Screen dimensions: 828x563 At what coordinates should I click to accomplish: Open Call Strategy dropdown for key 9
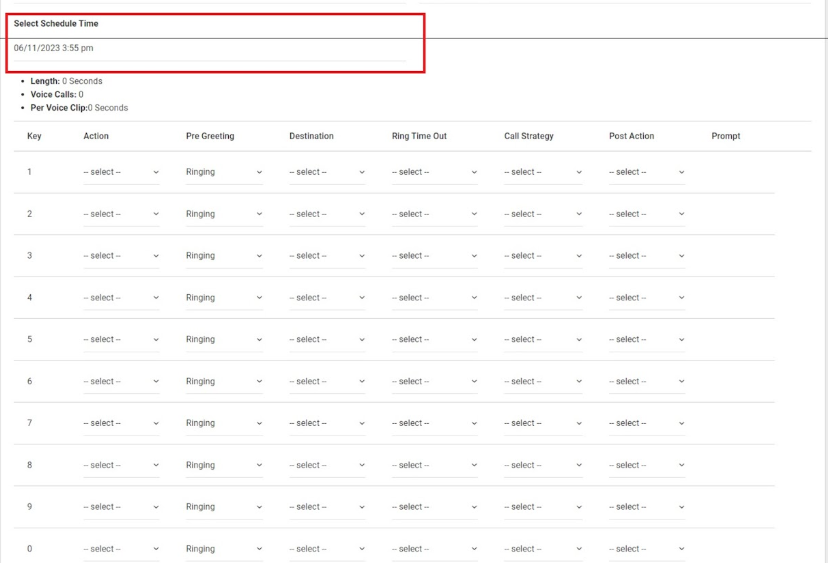pyautogui.click(x=543, y=507)
